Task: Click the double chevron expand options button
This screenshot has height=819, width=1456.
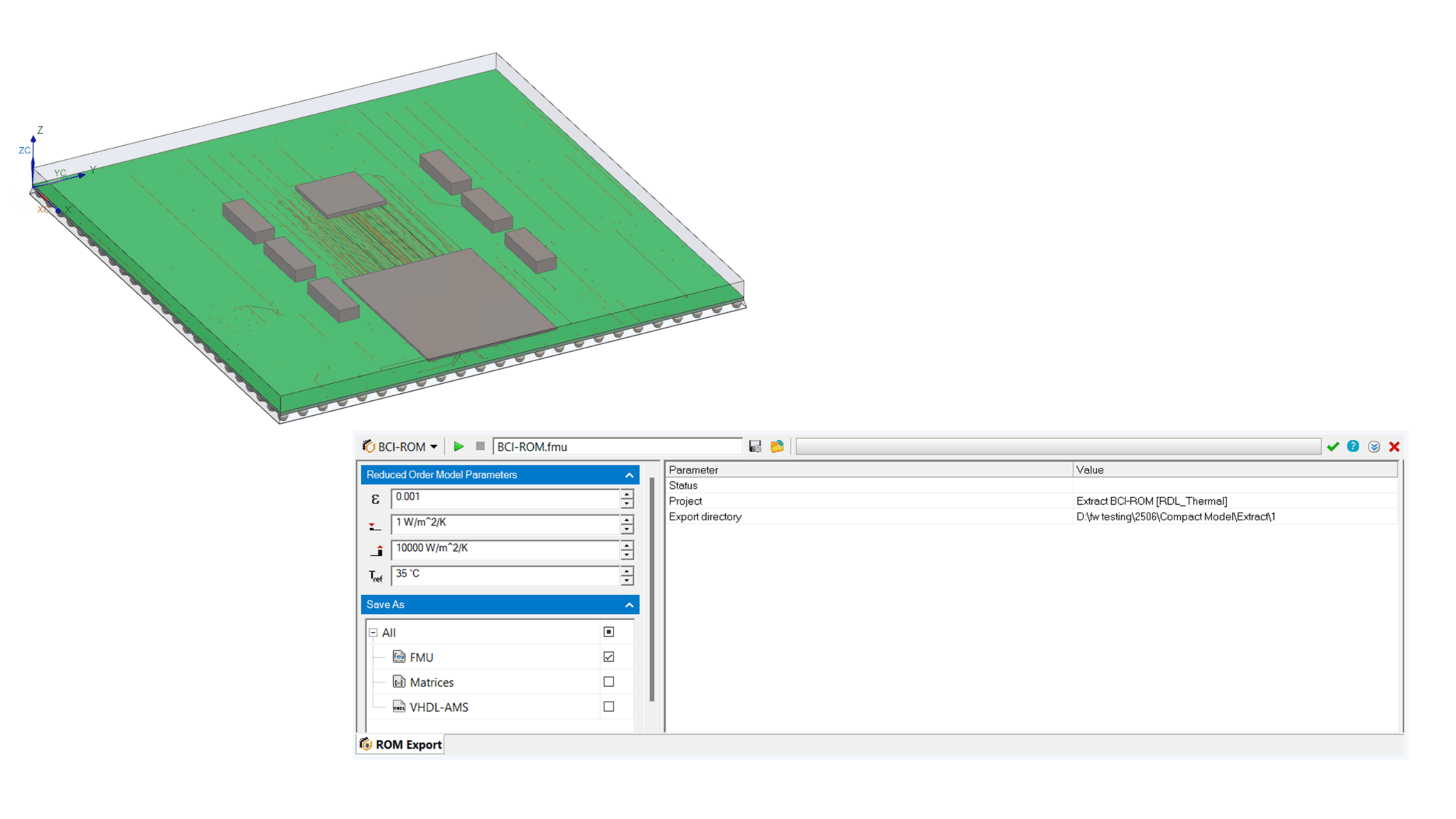Action: [x=1374, y=446]
